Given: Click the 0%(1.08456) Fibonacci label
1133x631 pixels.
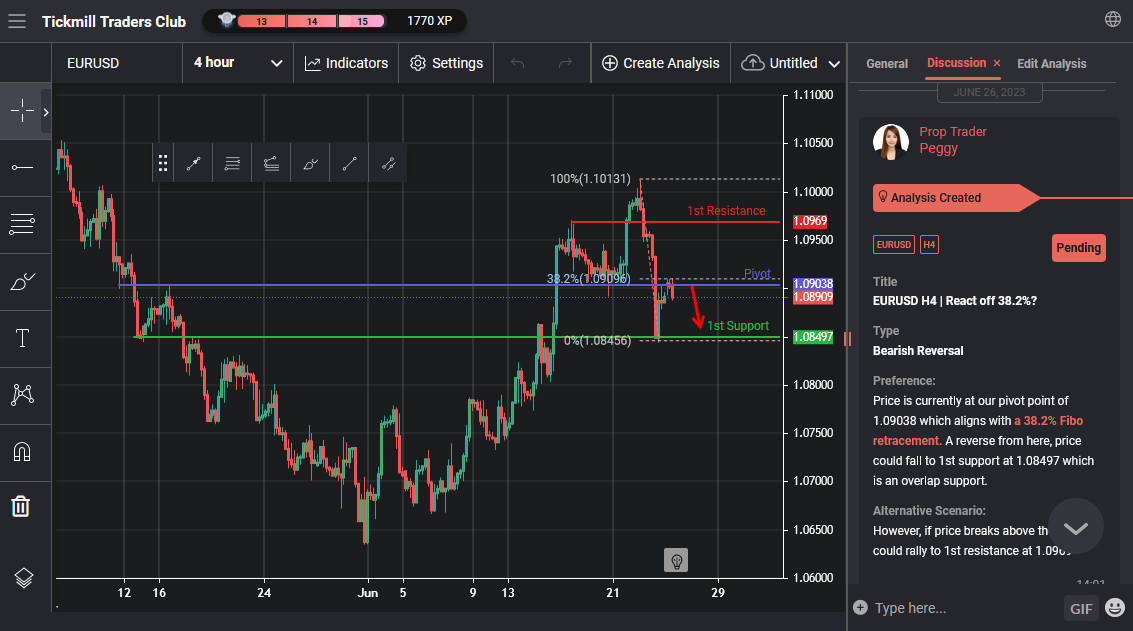Looking at the screenshot, I should (x=597, y=340).
